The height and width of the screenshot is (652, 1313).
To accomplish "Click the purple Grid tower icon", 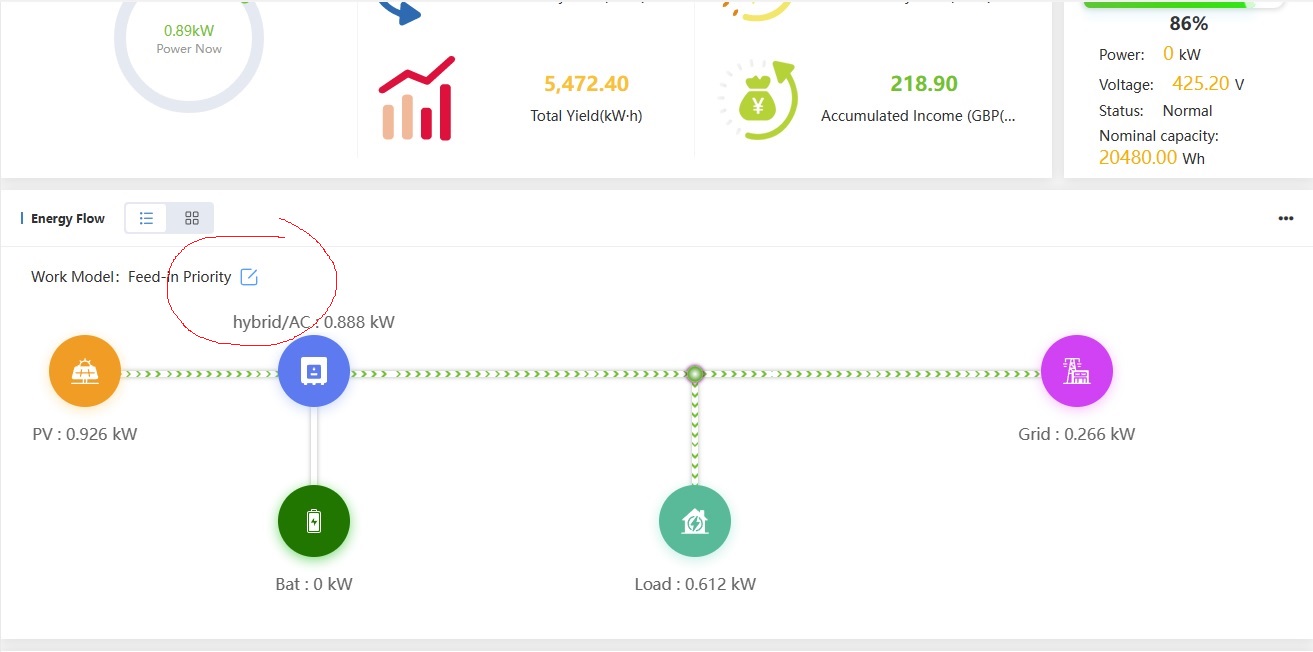I will tap(1077, 372).
